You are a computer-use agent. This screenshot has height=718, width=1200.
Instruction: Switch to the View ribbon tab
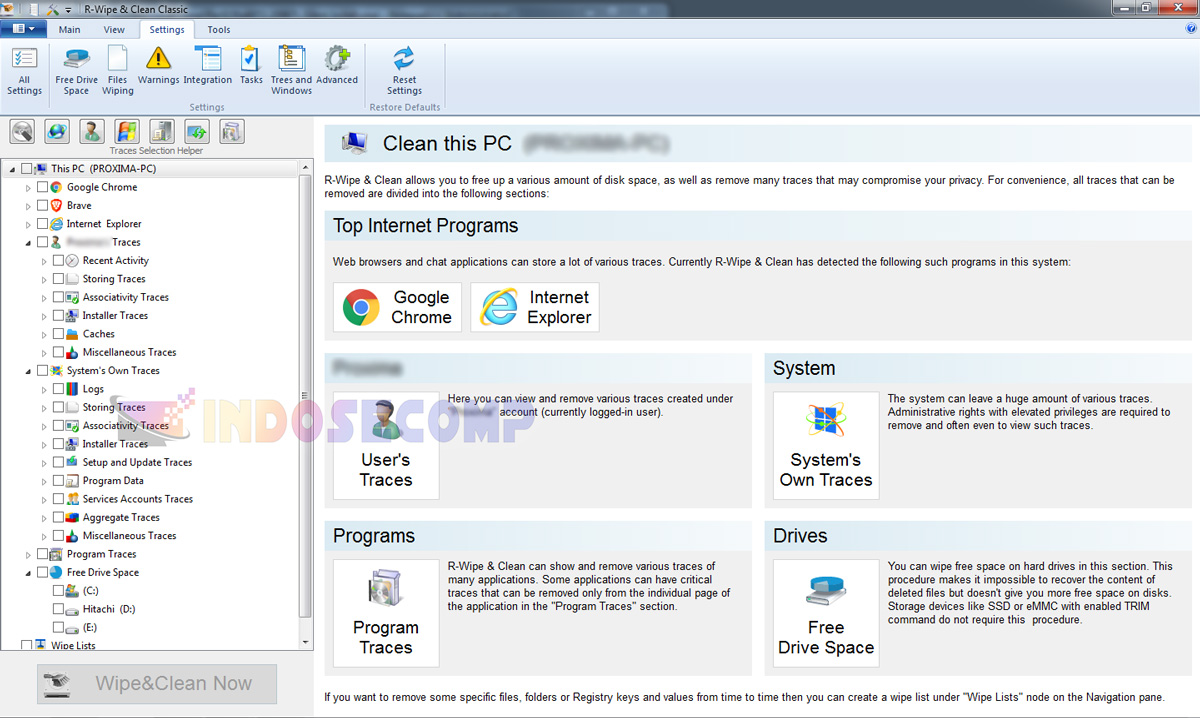[114, 30]
